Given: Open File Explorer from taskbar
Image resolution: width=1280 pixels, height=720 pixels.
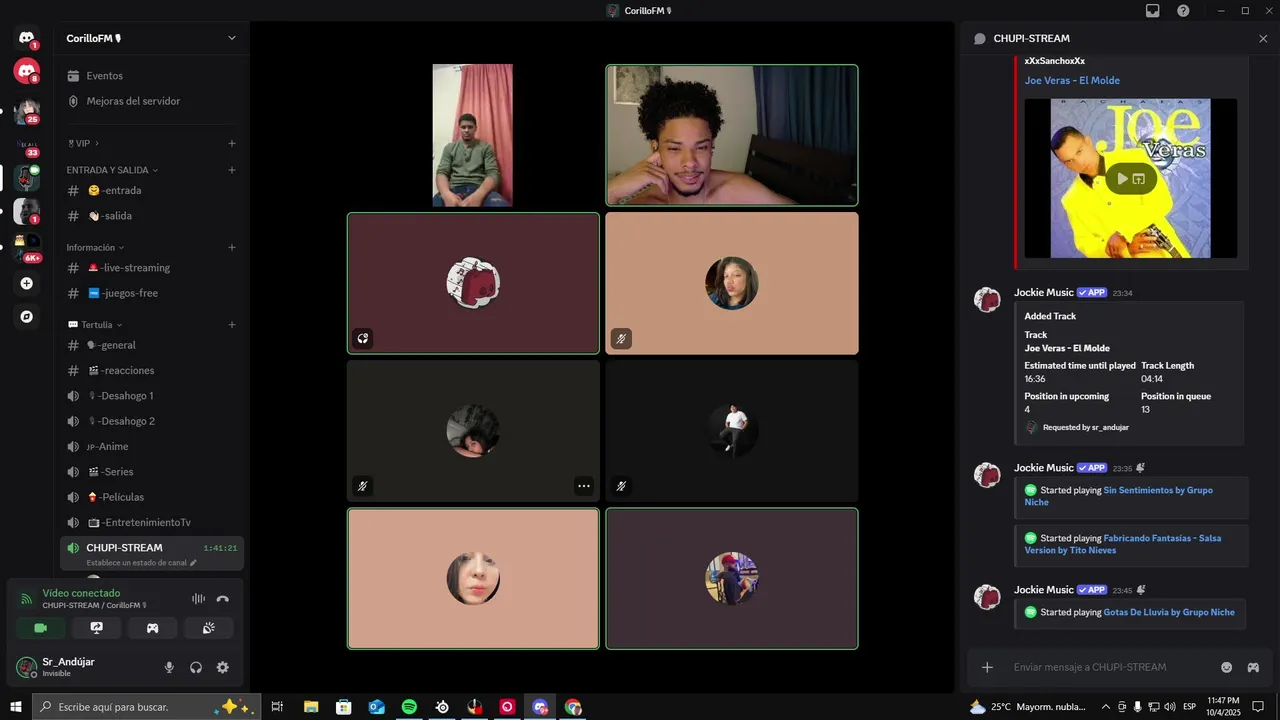Looking at the screenshot, I should (311, 707).
